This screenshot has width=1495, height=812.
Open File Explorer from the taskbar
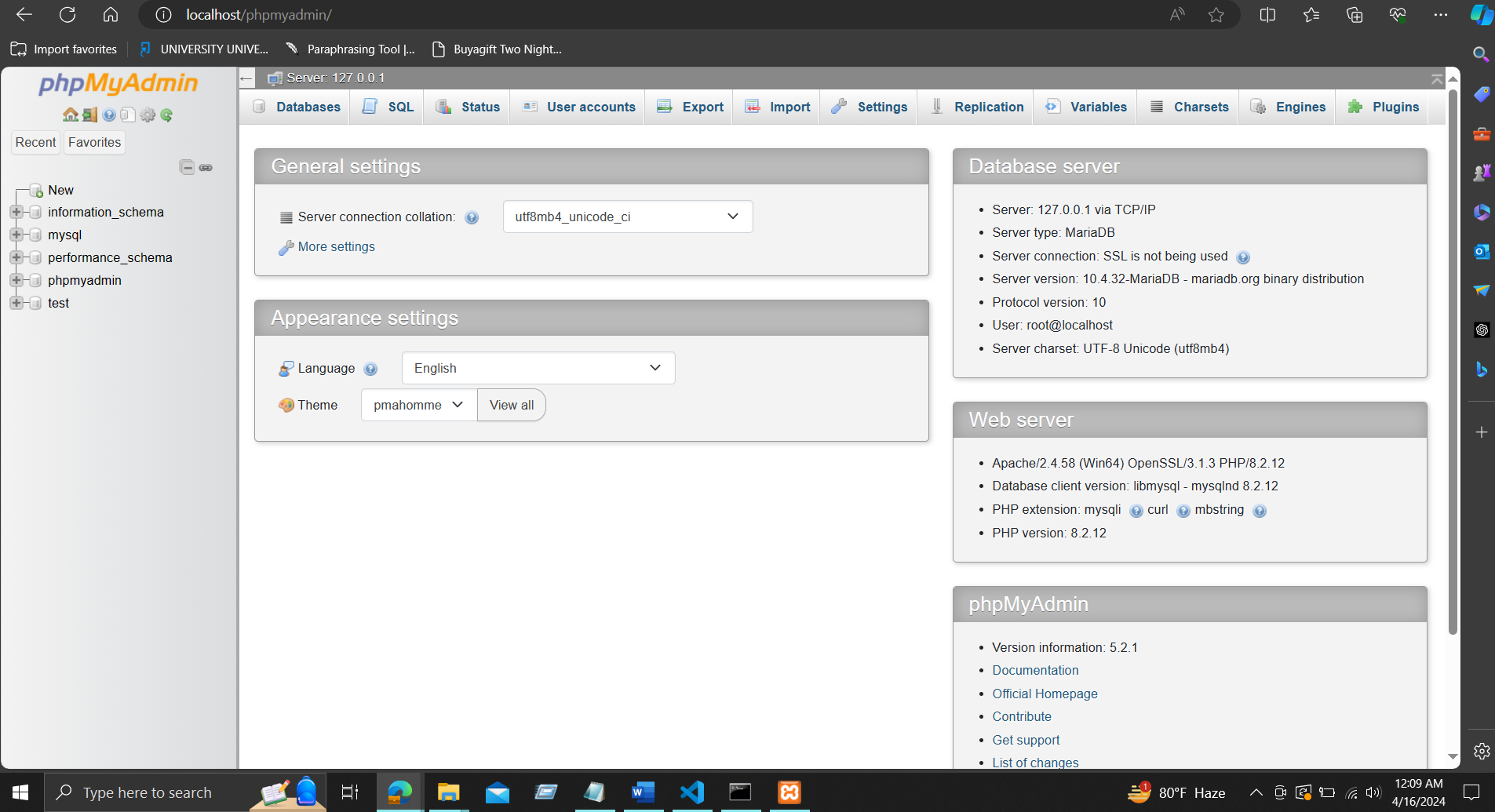[448, 792]
